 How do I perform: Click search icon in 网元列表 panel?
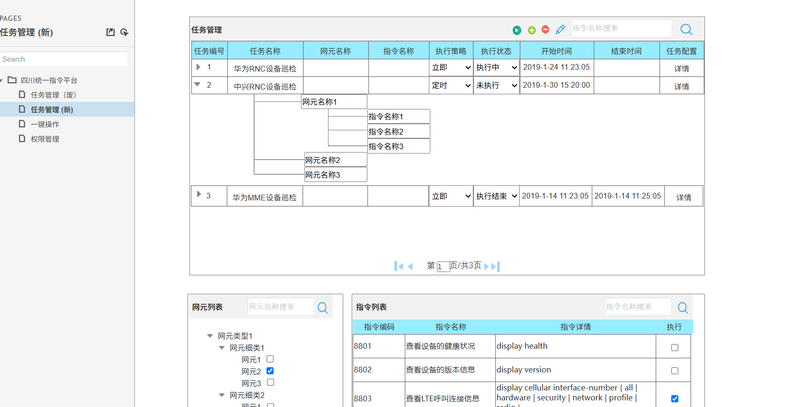[x=323, y=308]
